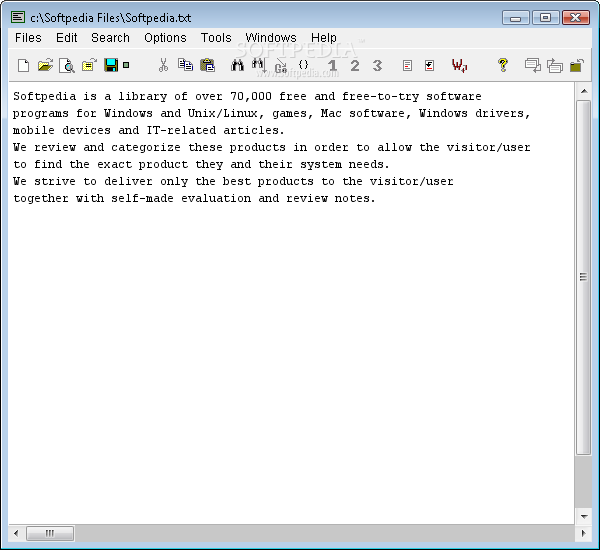600x550 pixels.
Task: Save file with floppy disk icon
Action: [x=111, y=65]
